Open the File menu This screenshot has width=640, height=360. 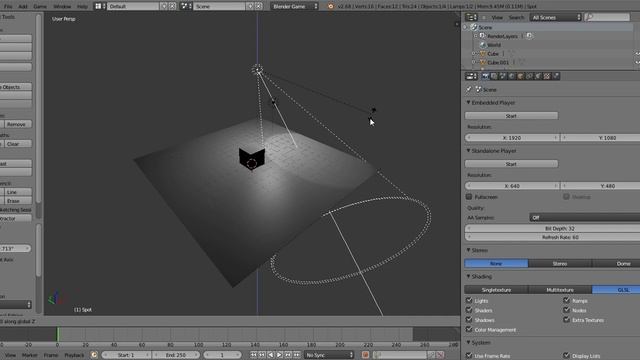[x=8, y=7]
